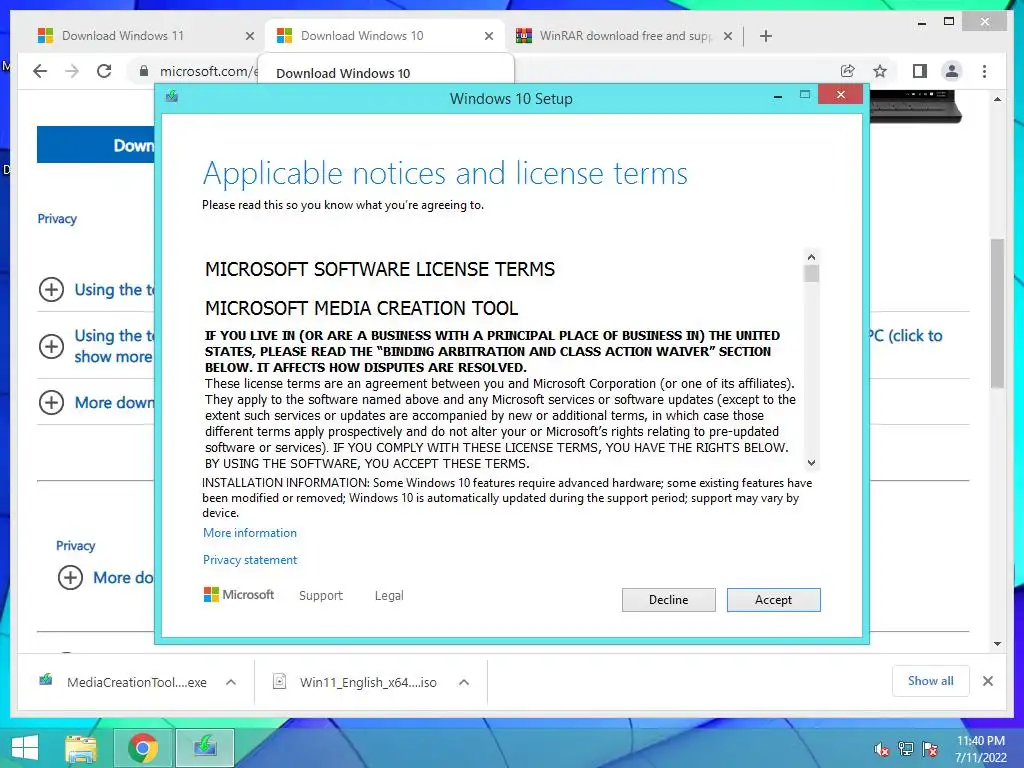Open File Explorer from taskbar
Screen dimensions: 1024x768
click(81, 748)
